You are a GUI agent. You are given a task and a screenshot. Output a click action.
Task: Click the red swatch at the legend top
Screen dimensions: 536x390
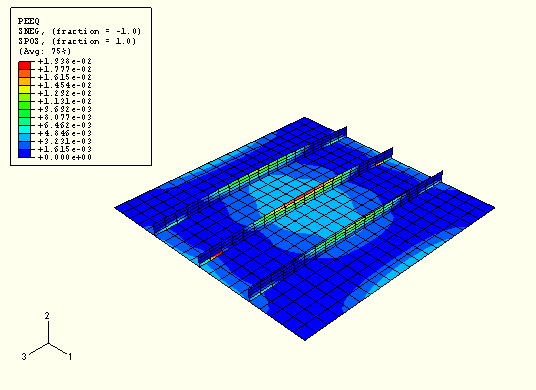pyautogui.click(x=24, y=65)
